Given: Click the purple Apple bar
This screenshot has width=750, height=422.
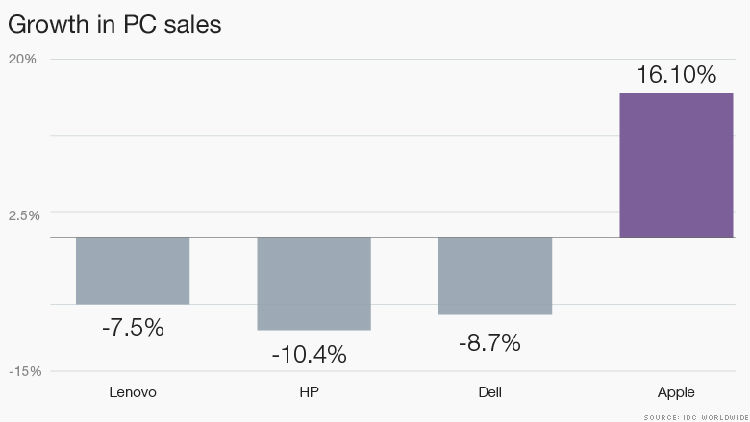Looking at the screenshot, I should (676, 165).
